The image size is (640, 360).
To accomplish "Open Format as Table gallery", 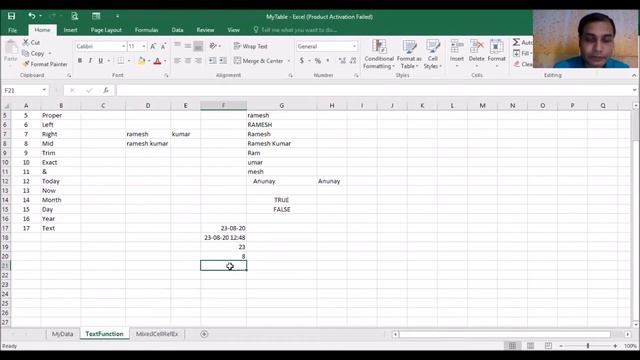I will coord(409,54).
